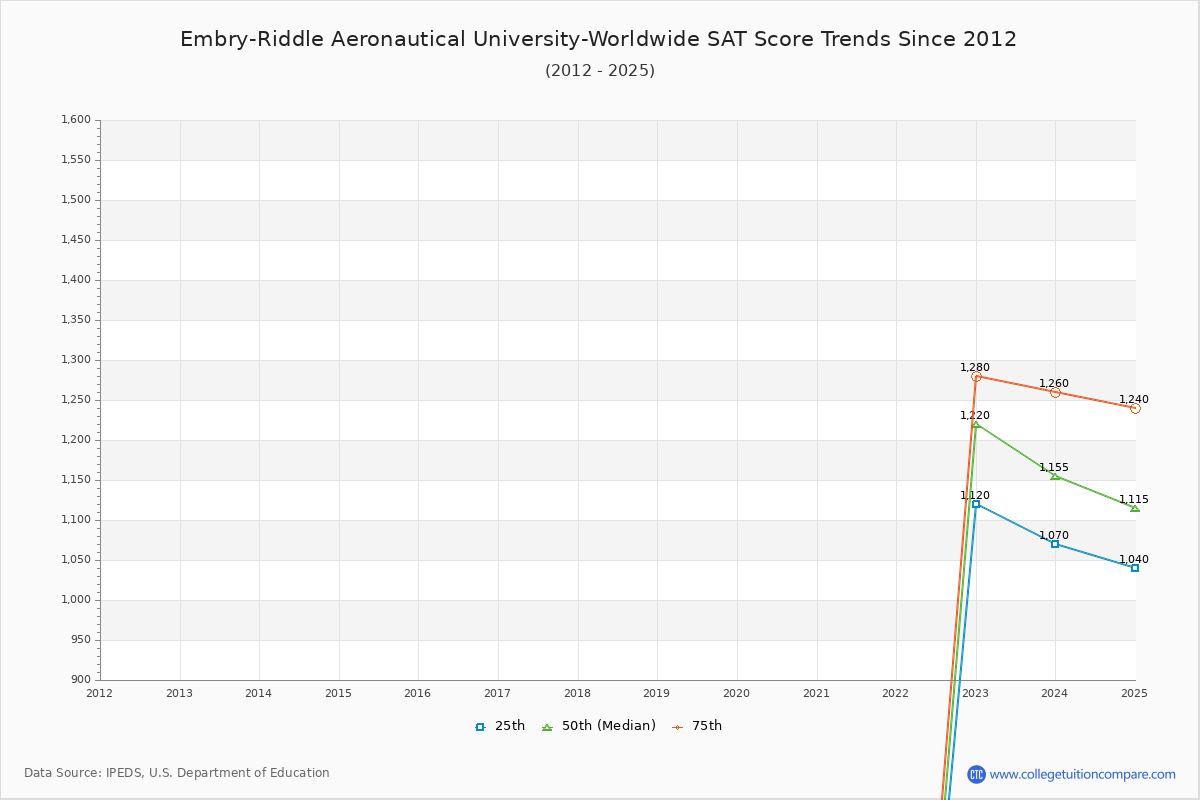The image size is (1200, 800).
Task: Click the (2012 - 2025) subtitle
Action: pos(600,71)
